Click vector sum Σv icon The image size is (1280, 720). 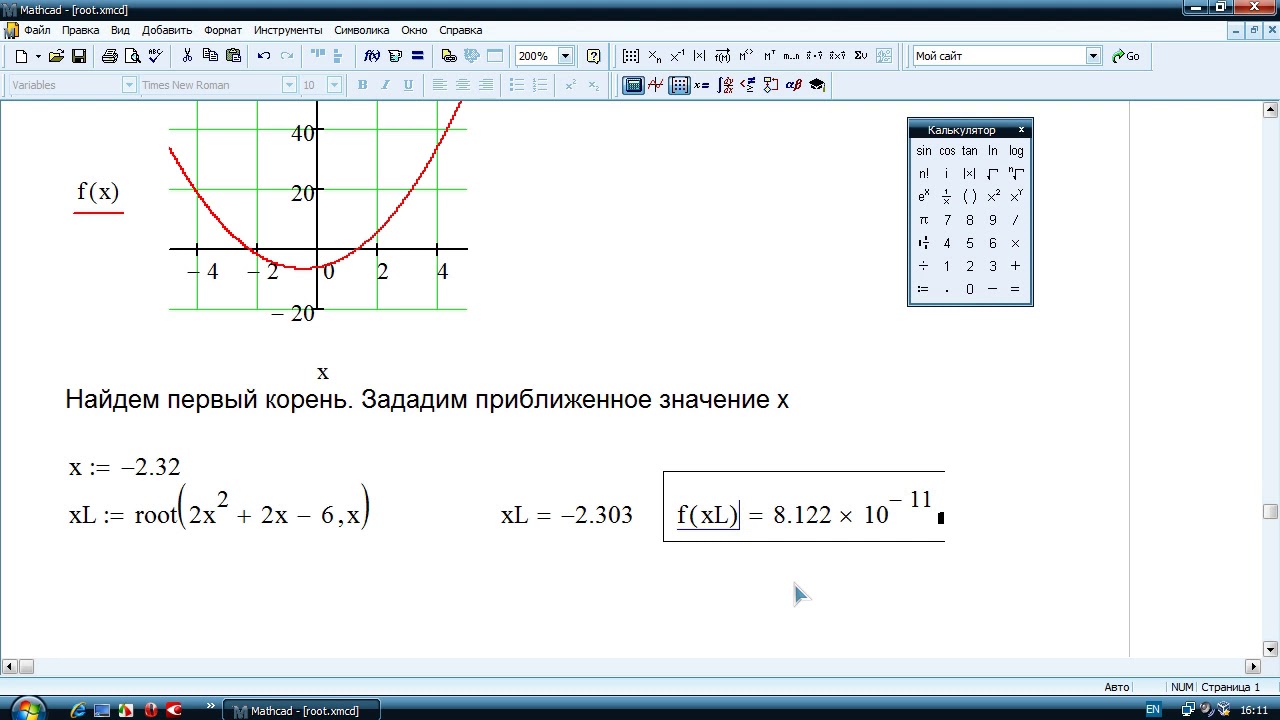tap(861, 56)
